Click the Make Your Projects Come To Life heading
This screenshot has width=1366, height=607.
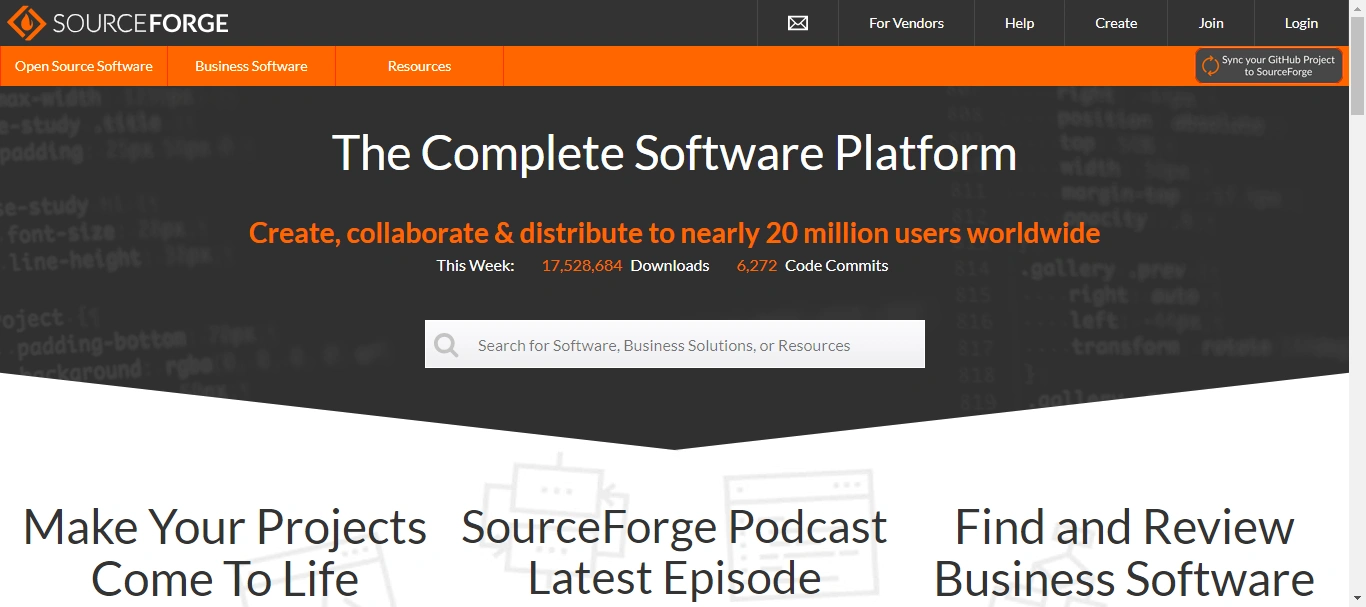[x=225, y=553]
